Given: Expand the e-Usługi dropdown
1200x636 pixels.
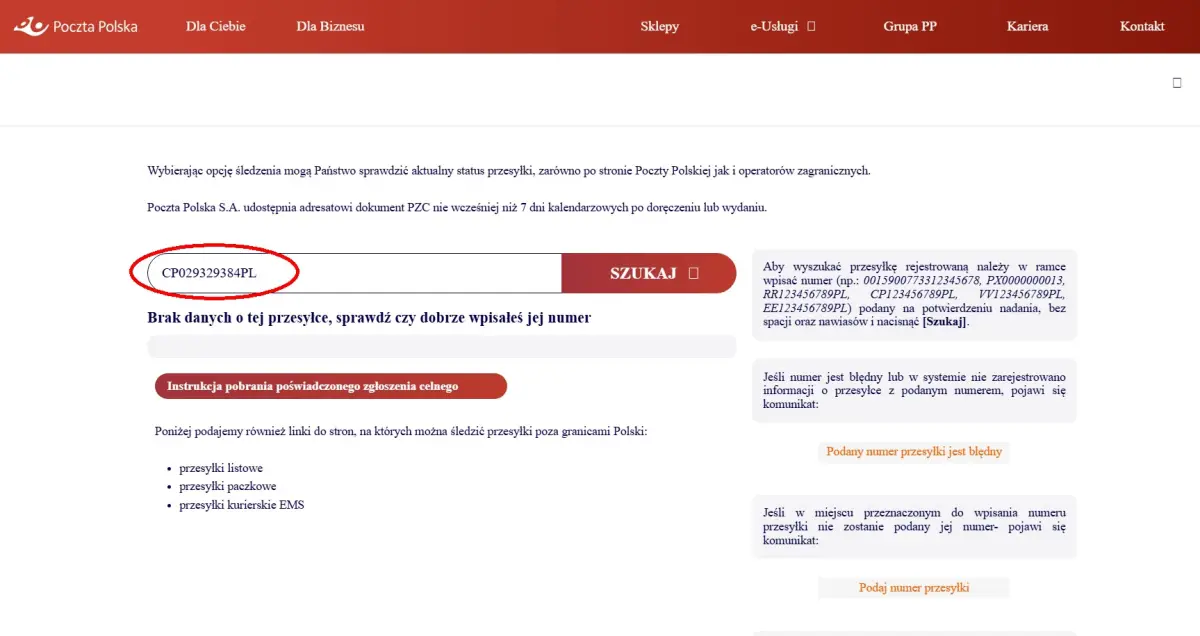Looking at the screenshot, I should click(x=783, y=26).
